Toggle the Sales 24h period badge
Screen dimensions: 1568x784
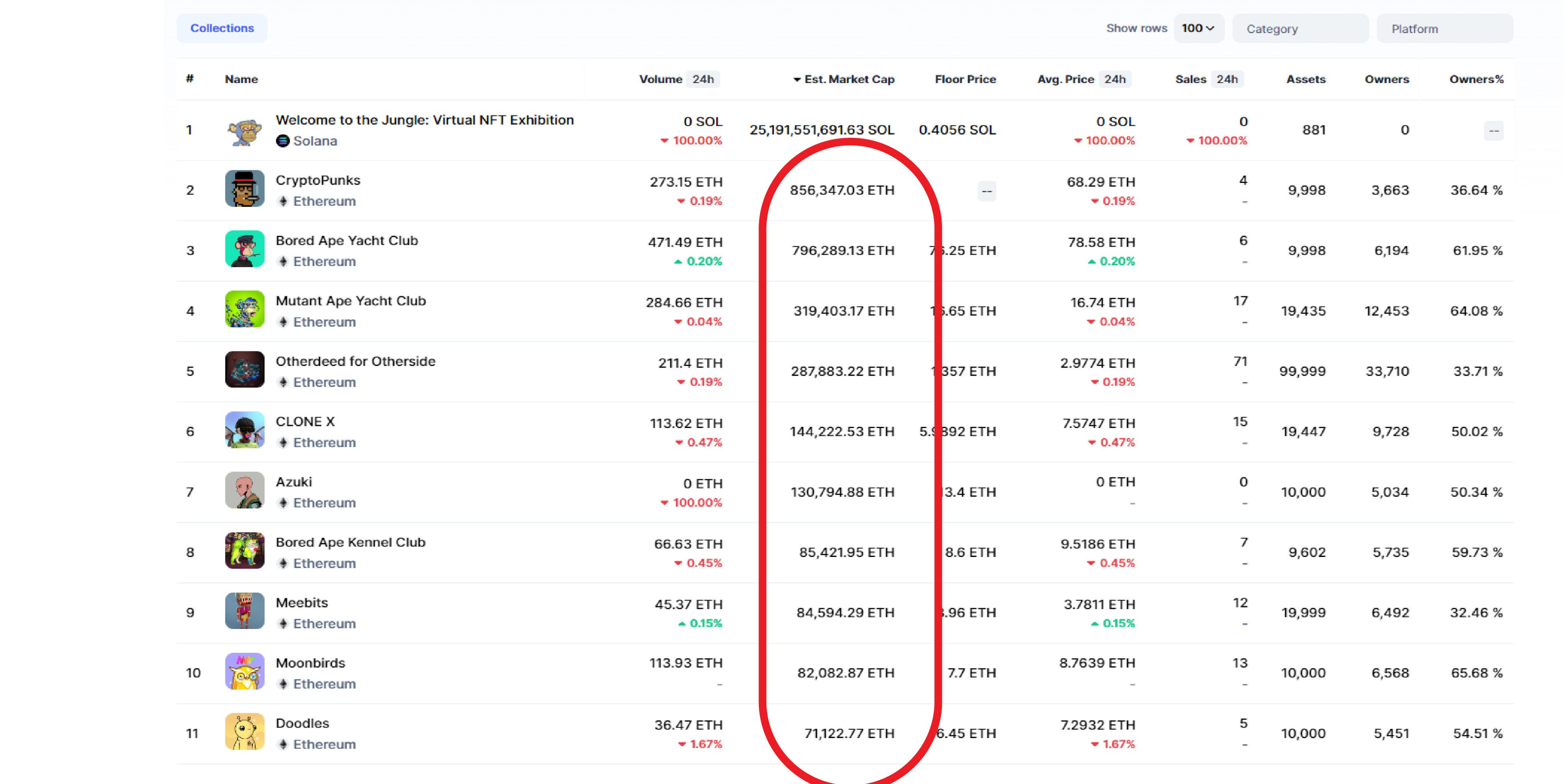[1227, 79]
